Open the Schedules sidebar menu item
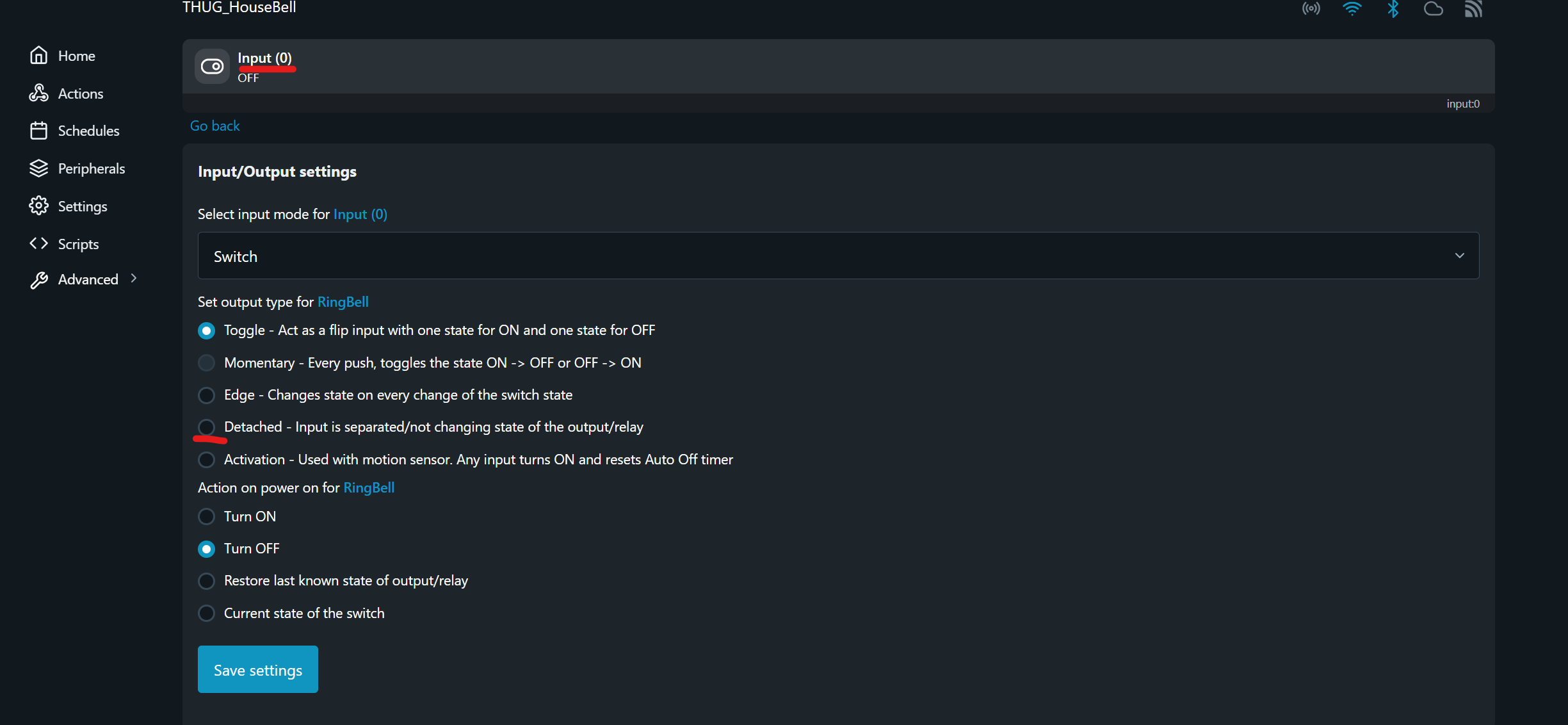 88,131
